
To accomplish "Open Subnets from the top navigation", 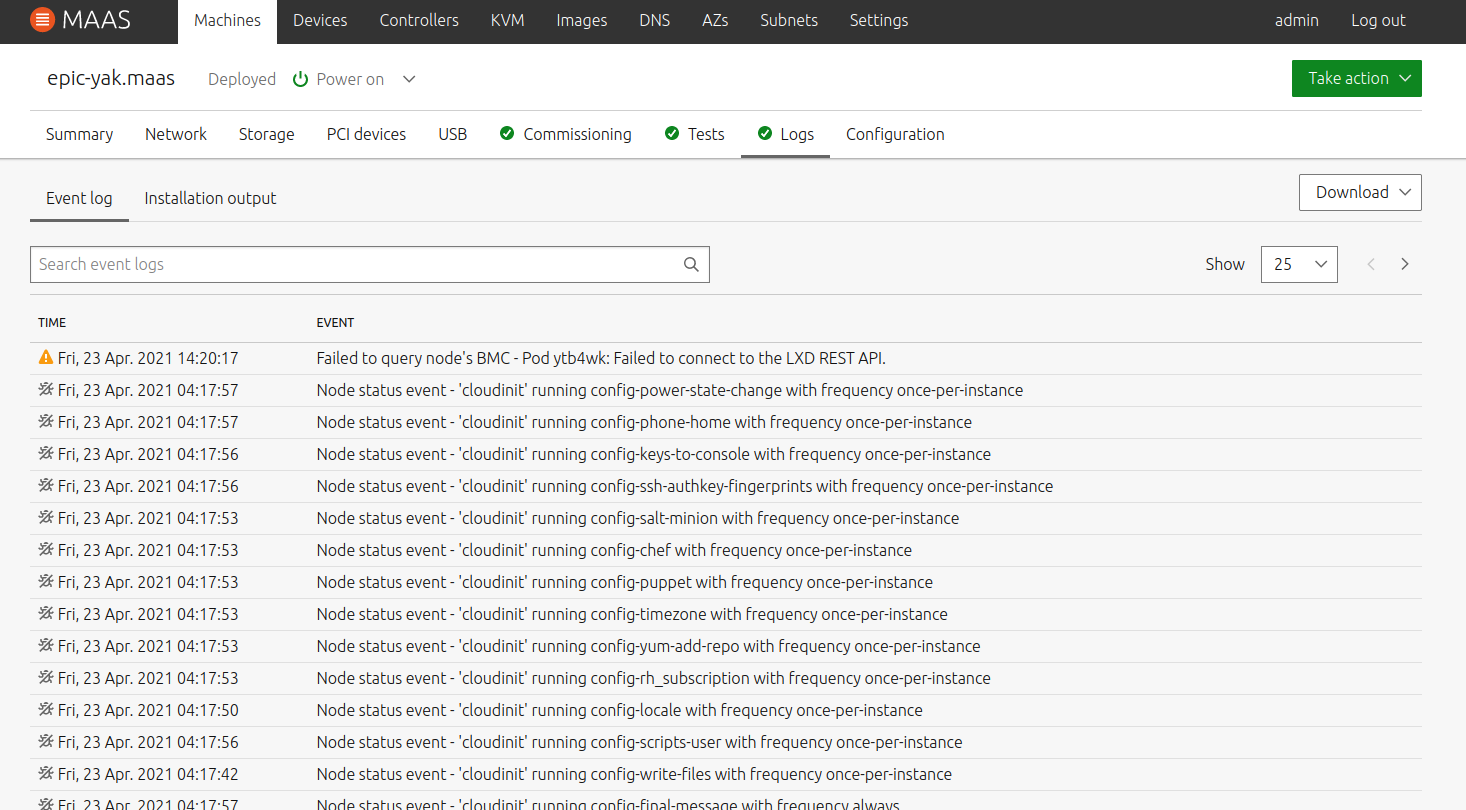I will tap(788, 20).
